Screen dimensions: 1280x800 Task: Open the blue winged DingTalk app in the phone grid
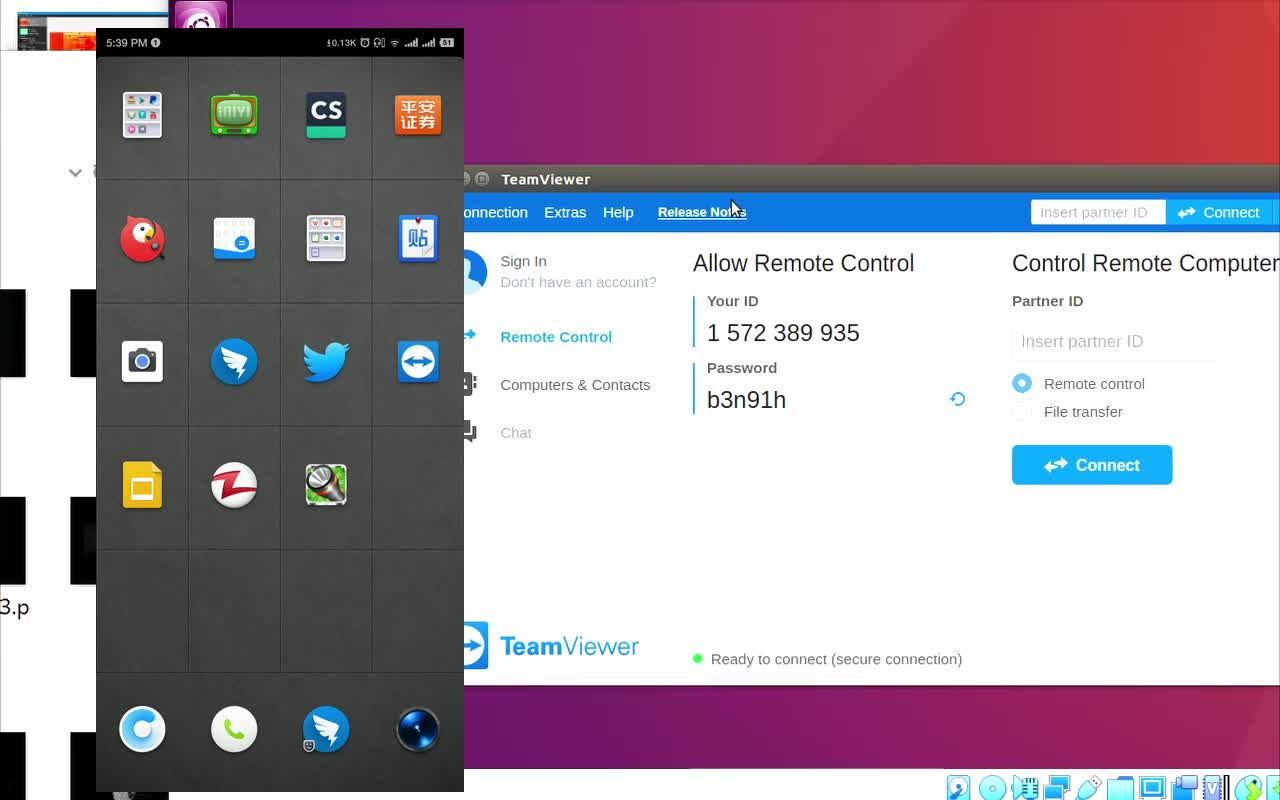pyautogui.click(x=234, y=362)
